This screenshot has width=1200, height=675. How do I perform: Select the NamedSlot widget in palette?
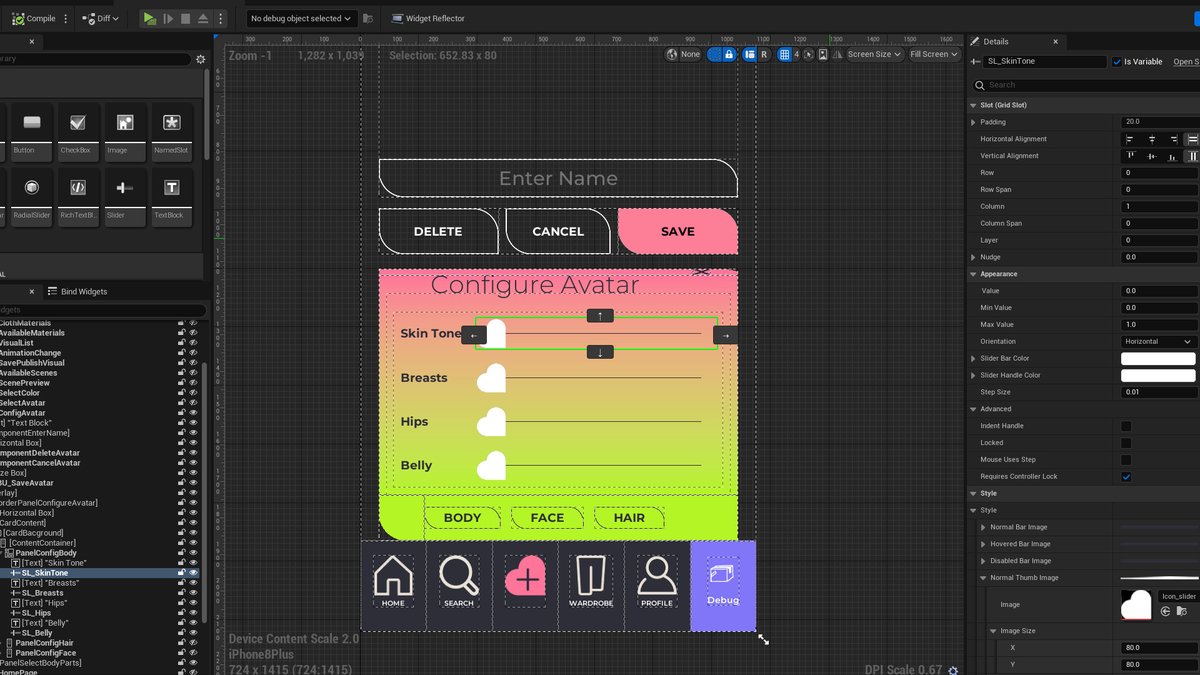(171, 132)
